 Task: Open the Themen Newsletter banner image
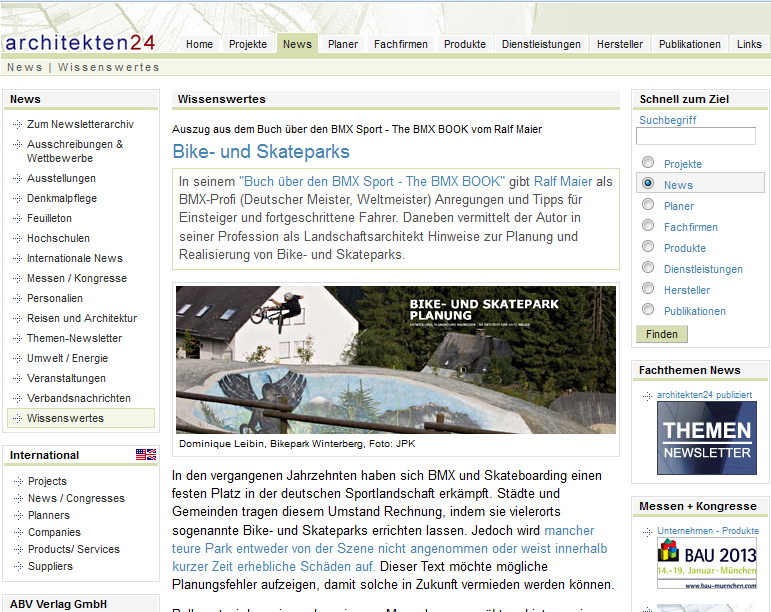[706, 438]
